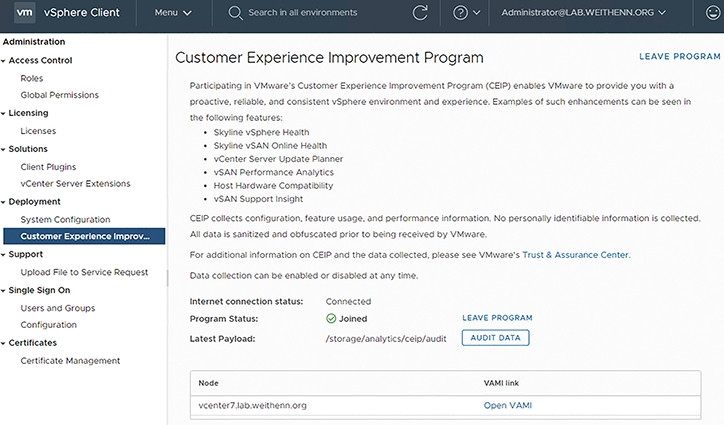
Task: Click the vSAN Support Insight bullet
Action: [x=258, y=199]
